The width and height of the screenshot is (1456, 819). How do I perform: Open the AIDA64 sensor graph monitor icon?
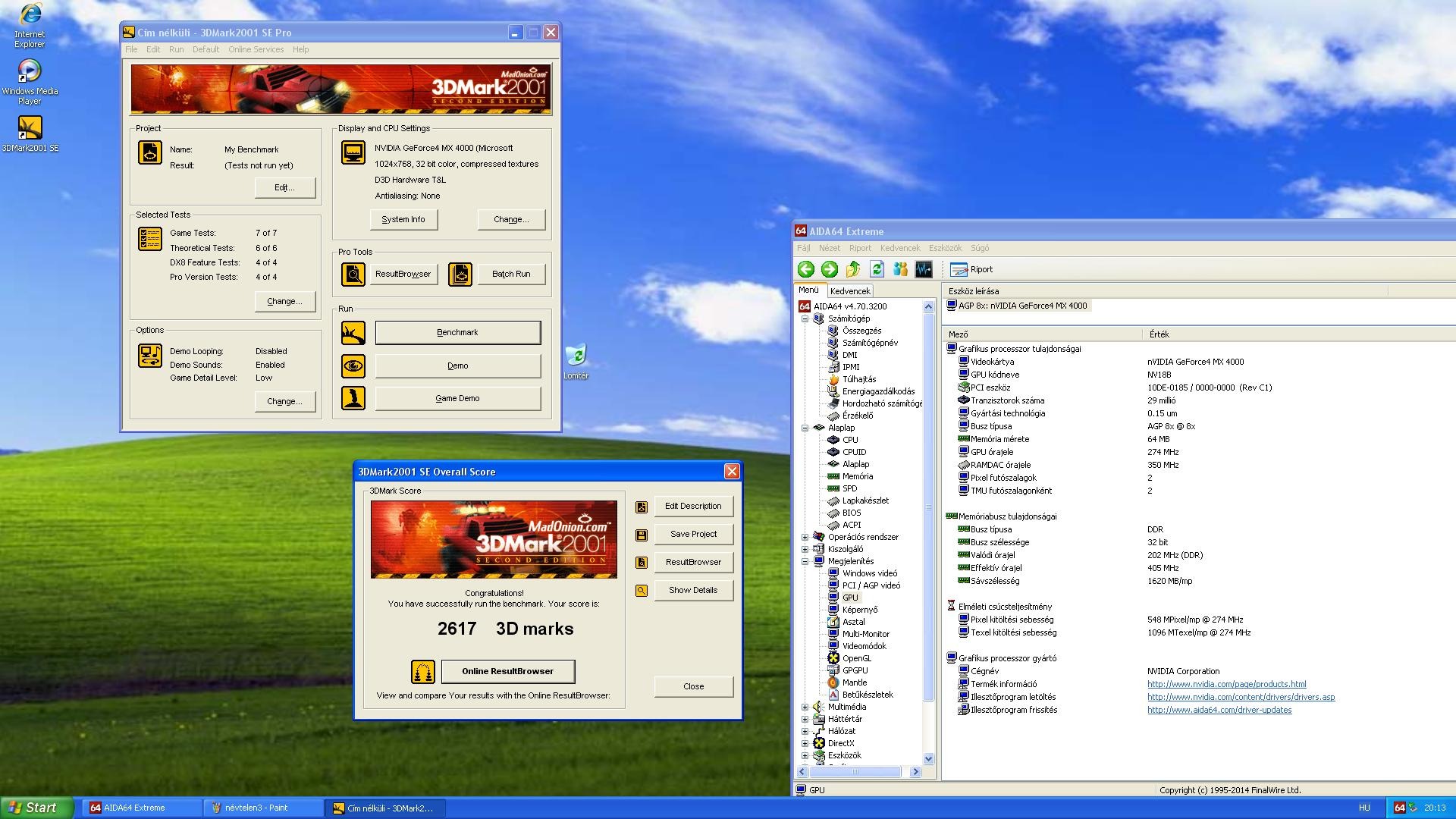coord(924,269)
